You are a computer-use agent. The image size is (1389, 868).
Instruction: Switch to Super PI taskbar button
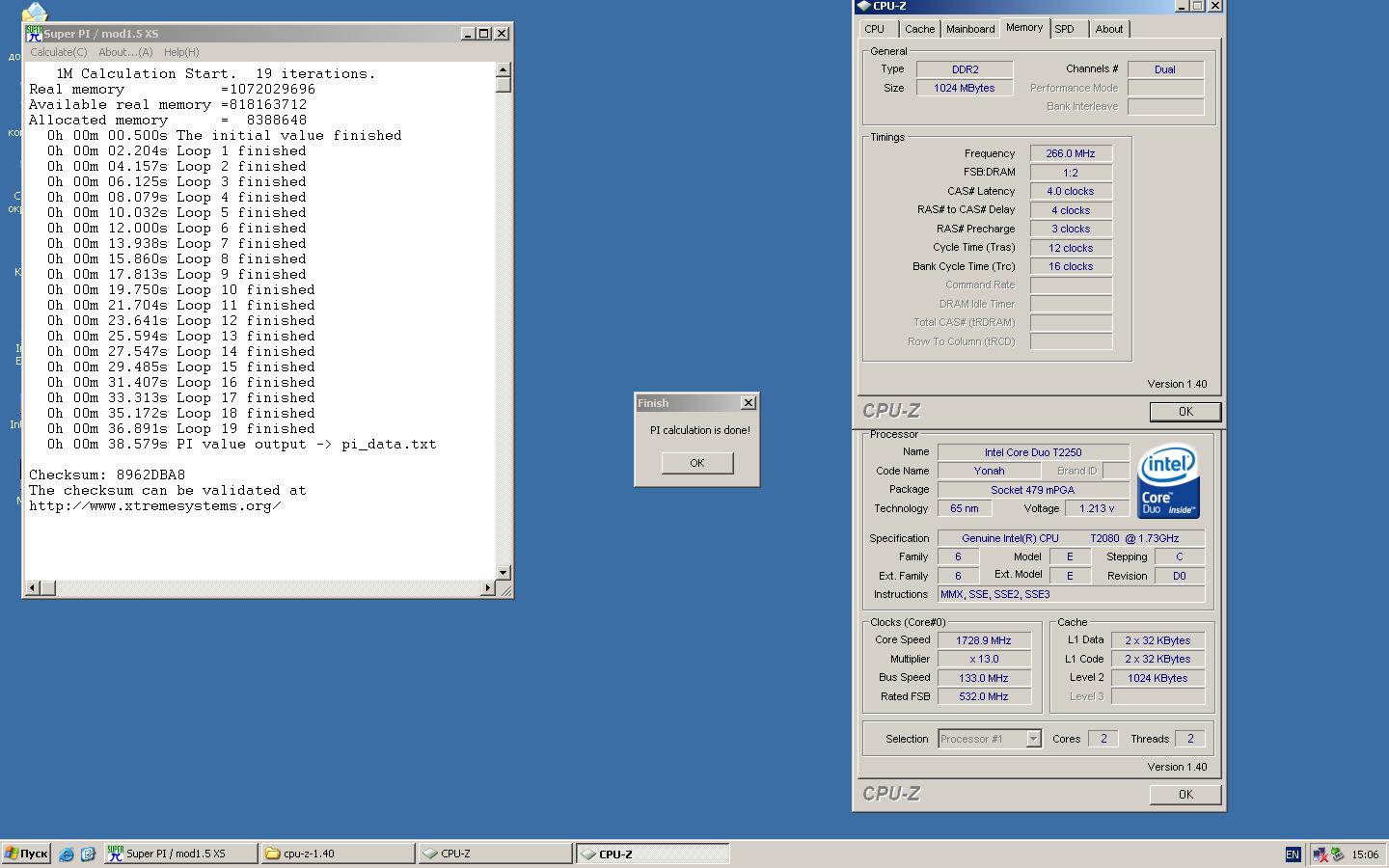tap(180, 854)
